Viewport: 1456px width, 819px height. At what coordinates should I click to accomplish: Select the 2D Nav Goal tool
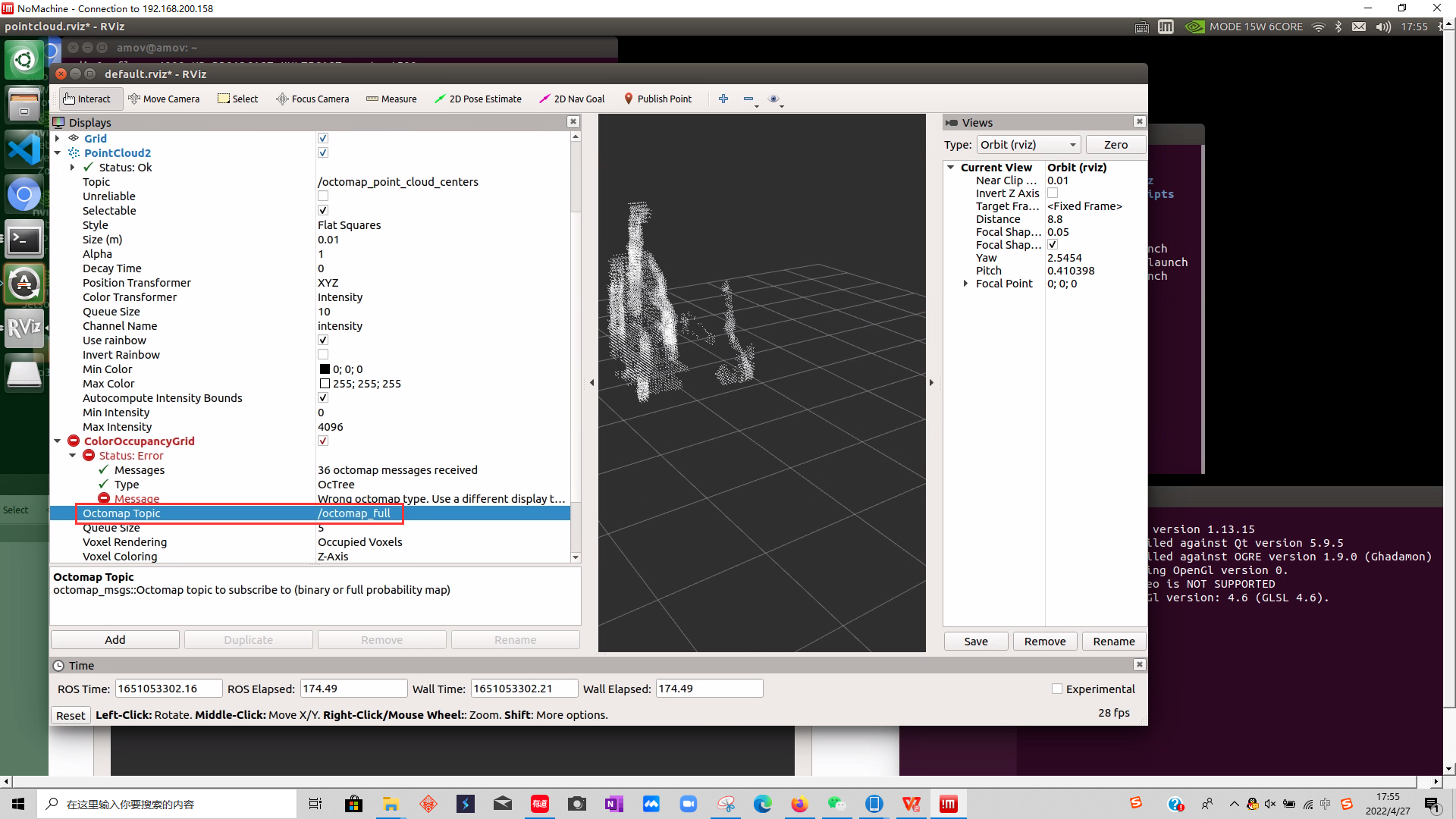tap(572, 99)
